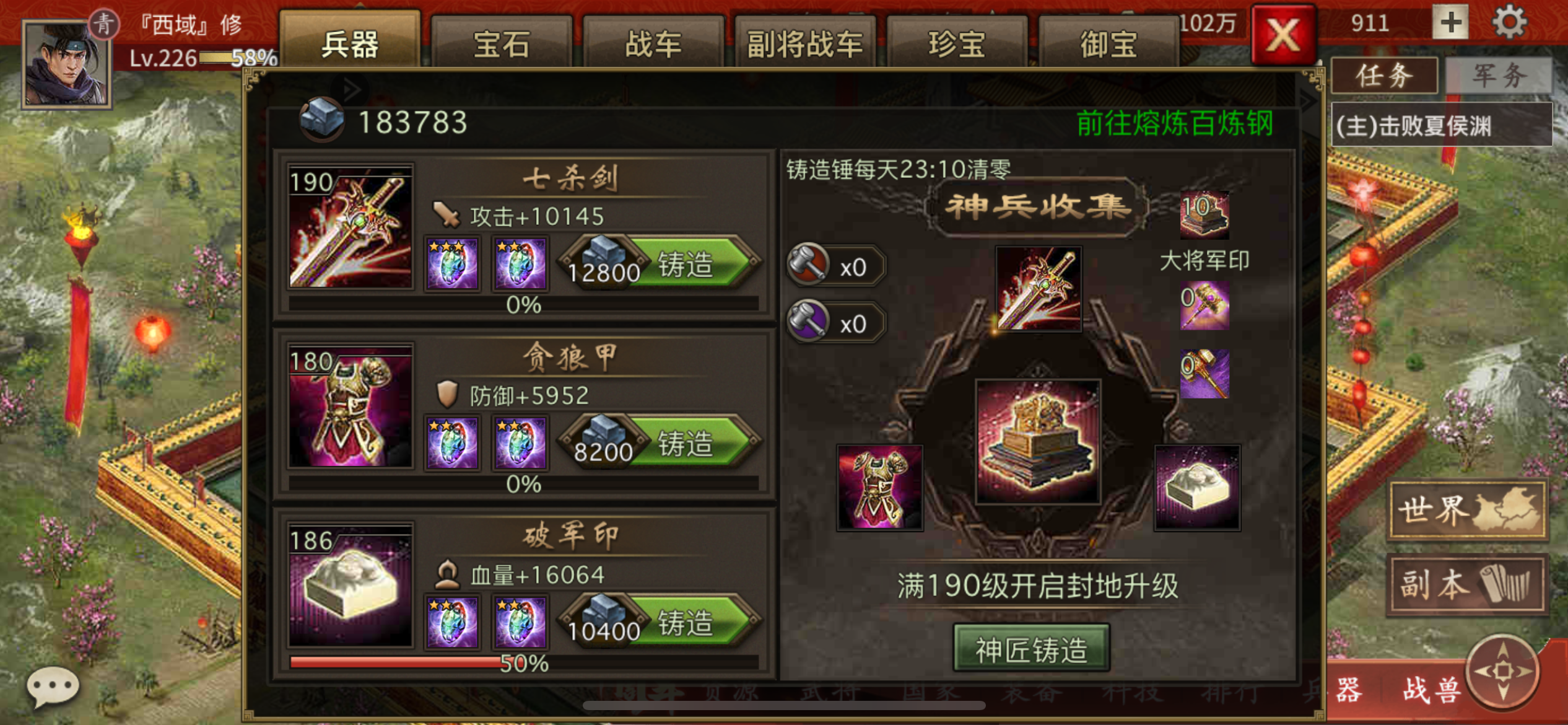
Task: Close the weapon panel with red X
Action: 1283,35
